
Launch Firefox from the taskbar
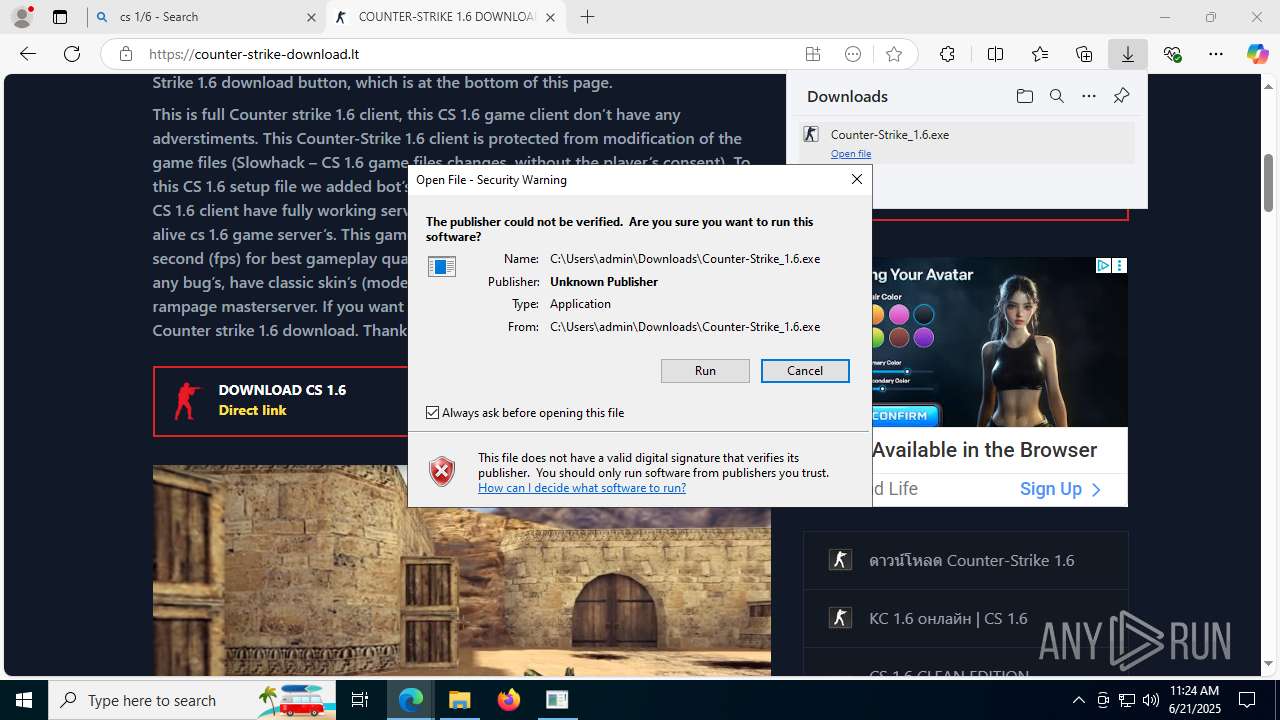[508, 700]
